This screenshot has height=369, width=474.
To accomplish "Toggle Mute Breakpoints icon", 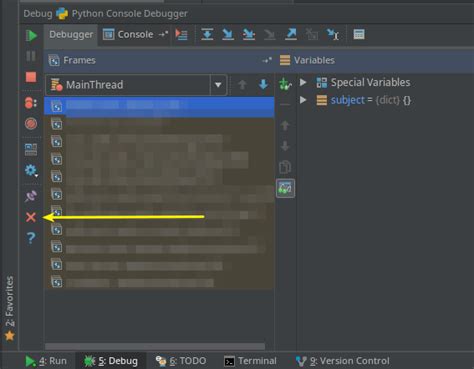I will click(31, 124).
